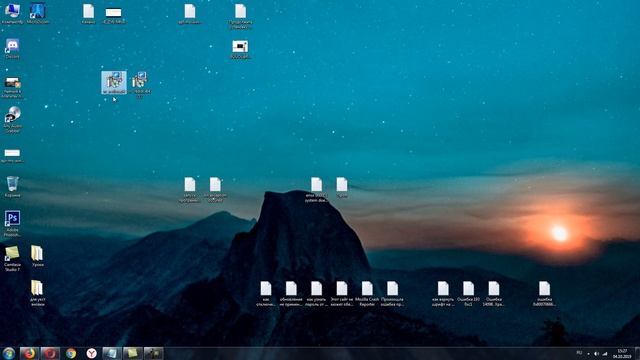Select the Adobe Photoshop shortcut
The image size is (640, 360).
12,223
